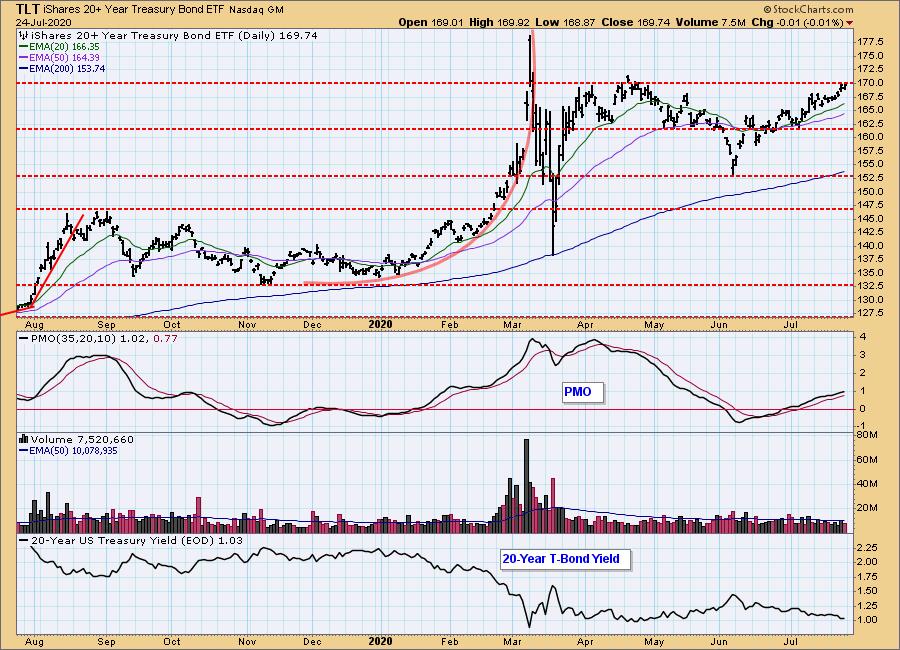Click the tallest March volume bar

pos(526,486)
